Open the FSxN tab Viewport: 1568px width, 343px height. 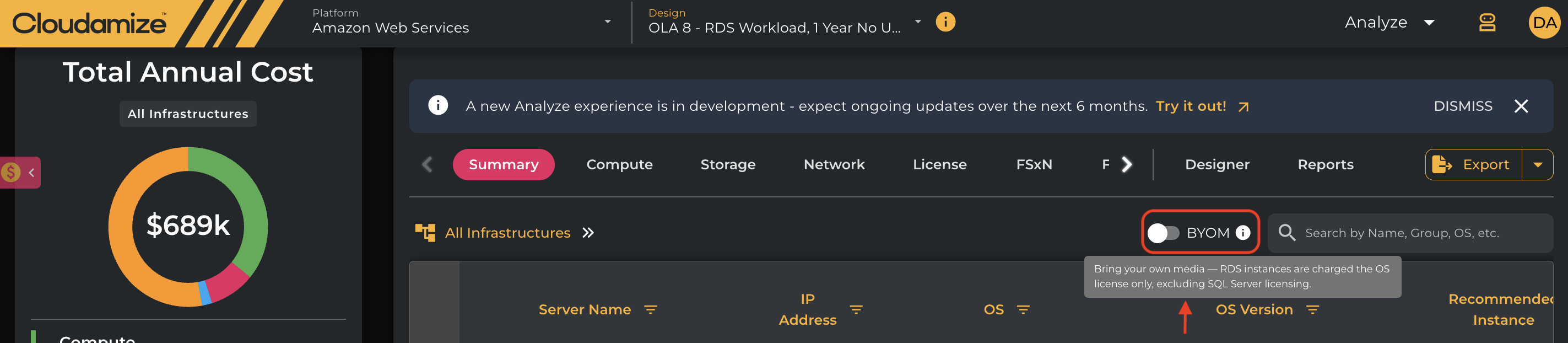(1034, 164)
